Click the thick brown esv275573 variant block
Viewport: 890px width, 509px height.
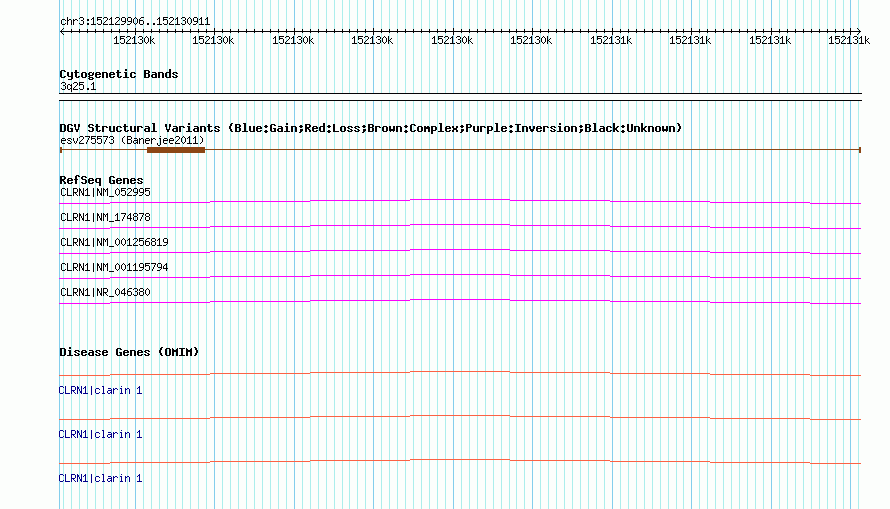[x=176, y=150]
